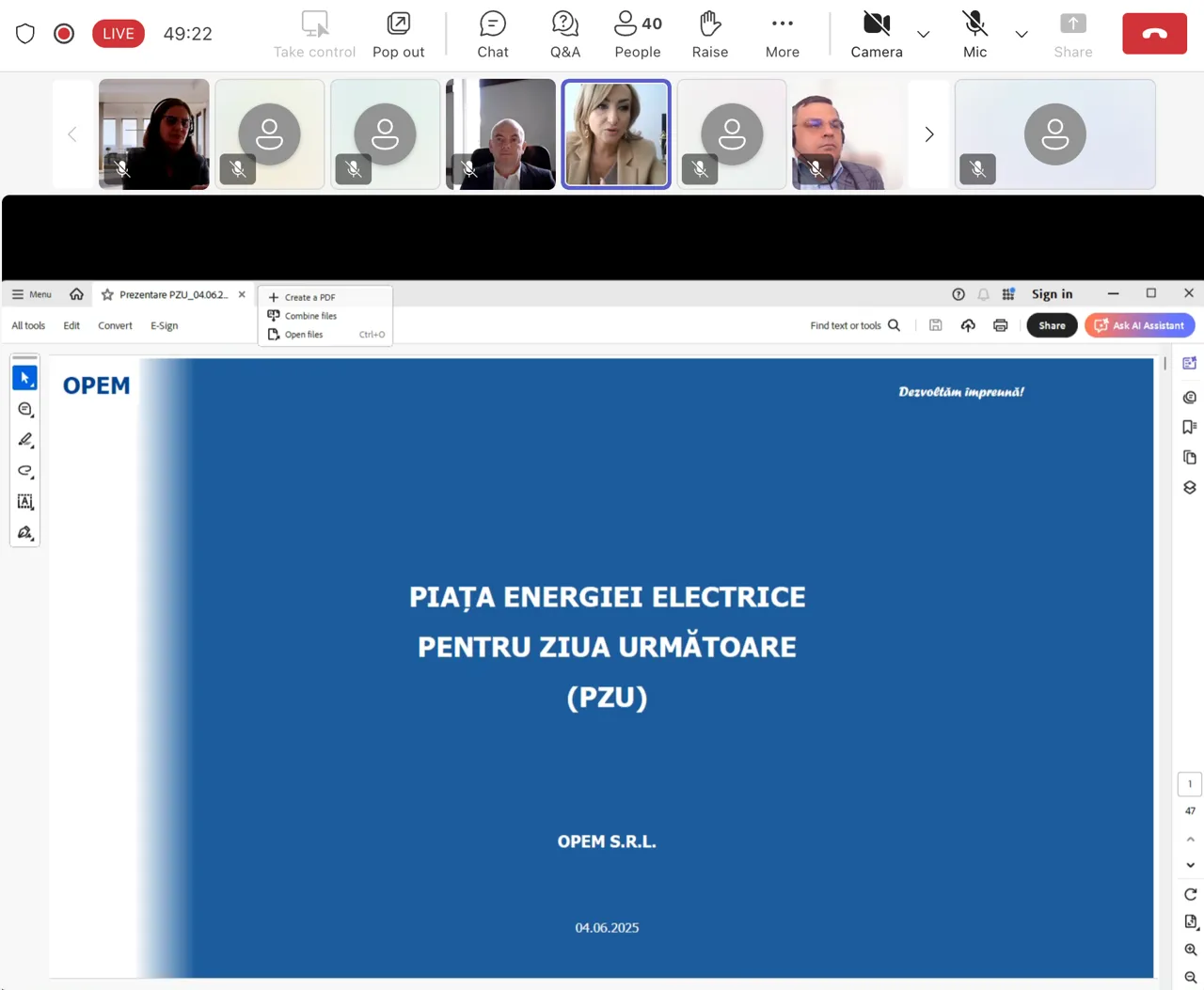Click Sign in in Acrobat
1204x990 pixels.
point(1052,294)
